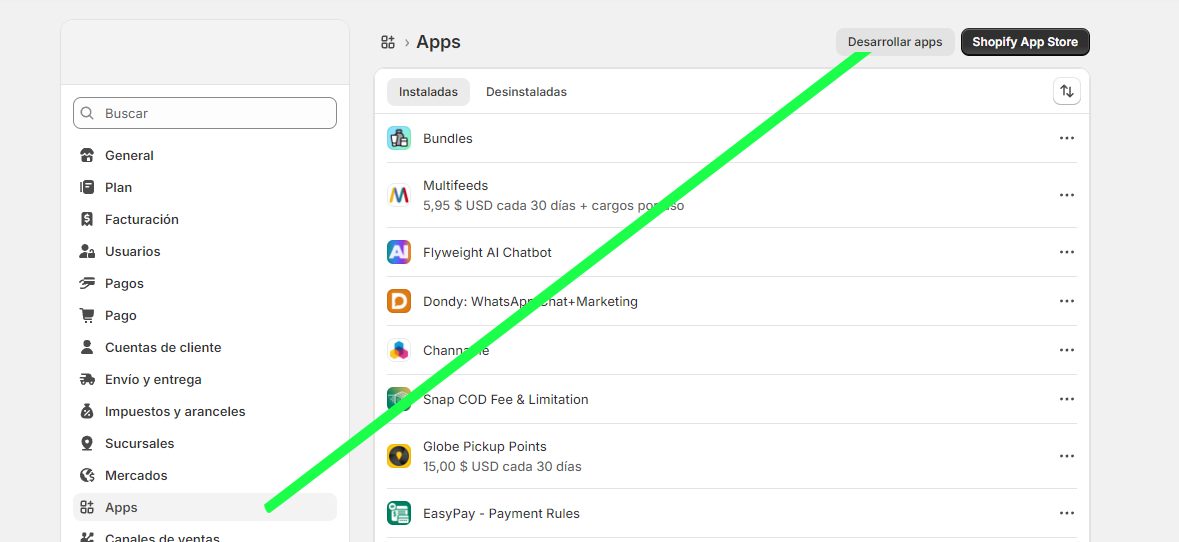The height and width of the screenshot is (542, 1179).
Task: Click the Multifeeds app name
Action: click(456, 186)
